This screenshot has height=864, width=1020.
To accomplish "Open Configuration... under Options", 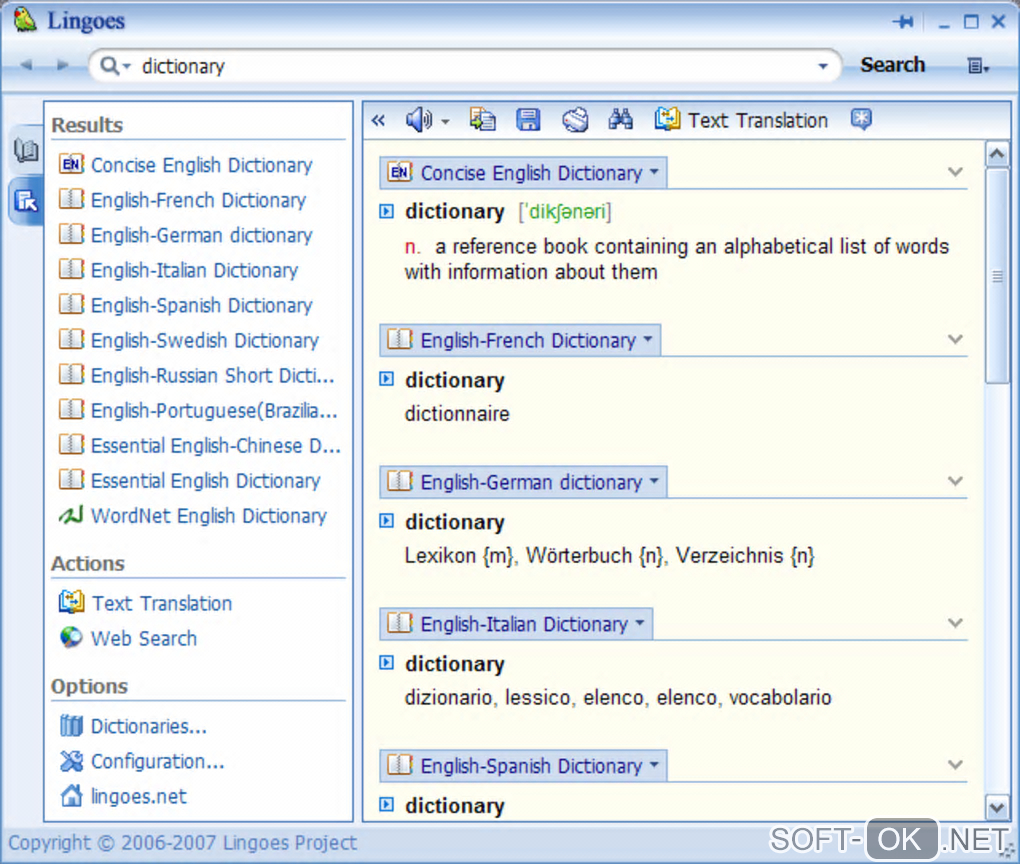I will click(142, 761).
